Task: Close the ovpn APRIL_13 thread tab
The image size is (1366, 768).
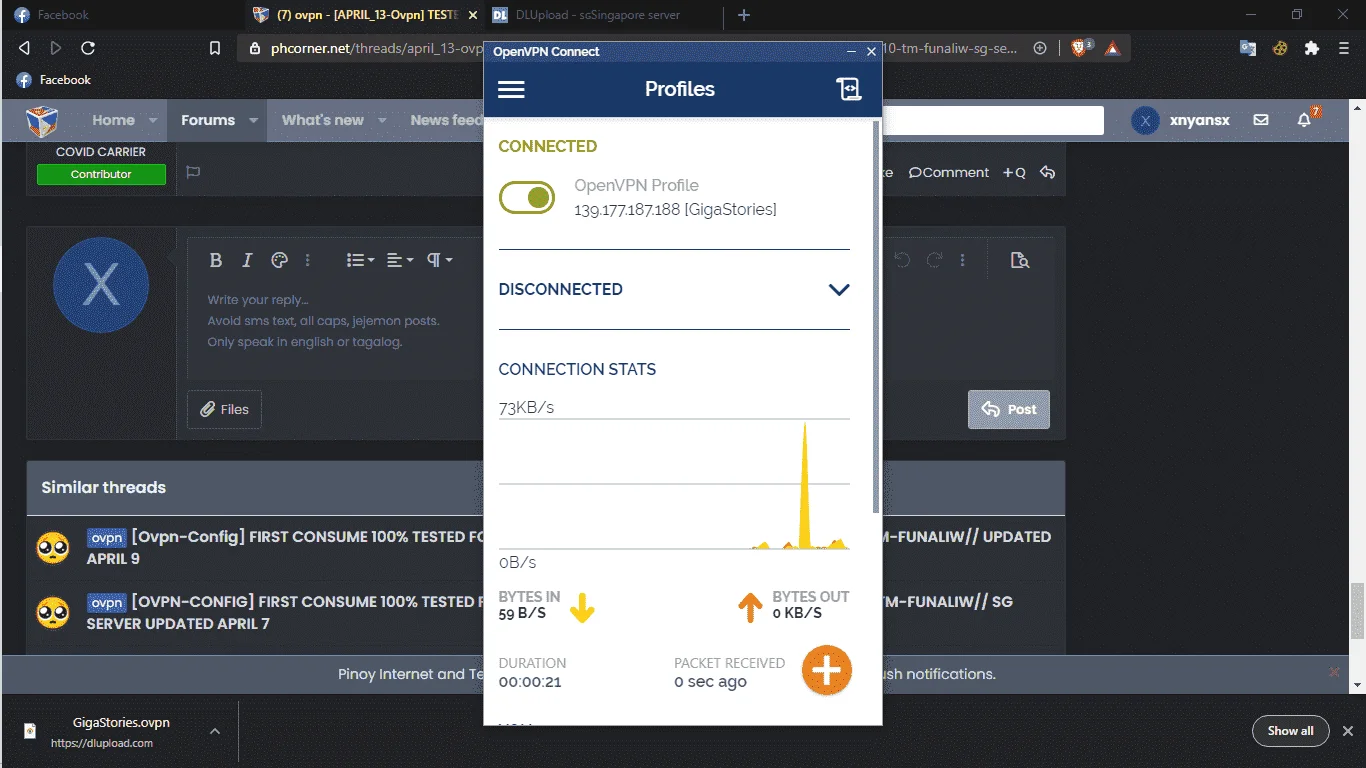Action: point(473,15)
